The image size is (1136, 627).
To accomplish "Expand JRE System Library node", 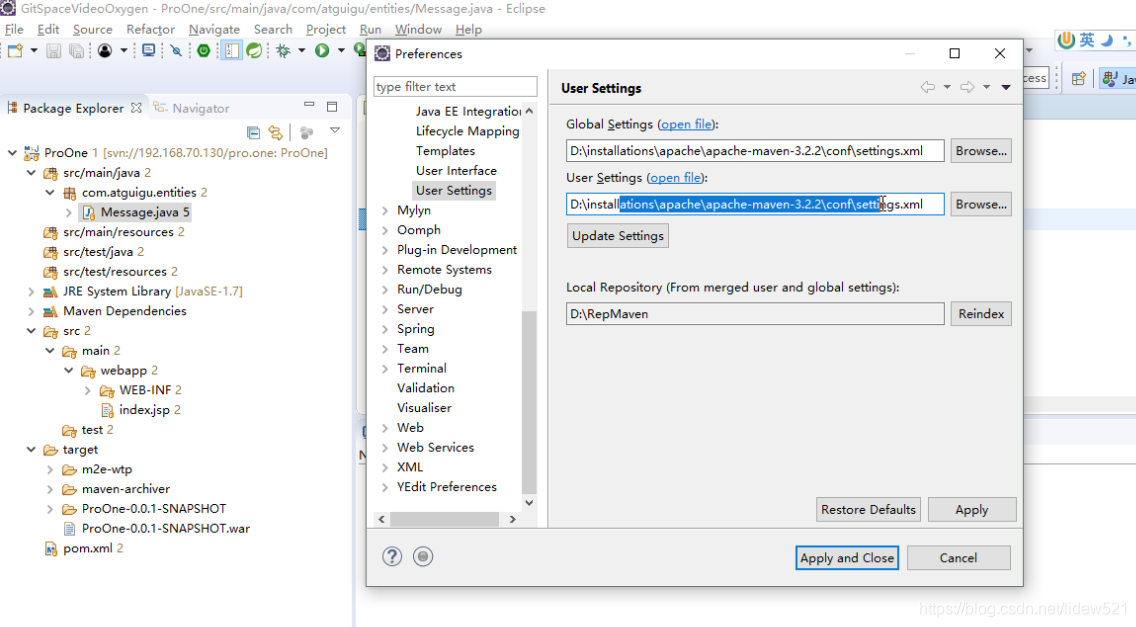I will [31, 291].
